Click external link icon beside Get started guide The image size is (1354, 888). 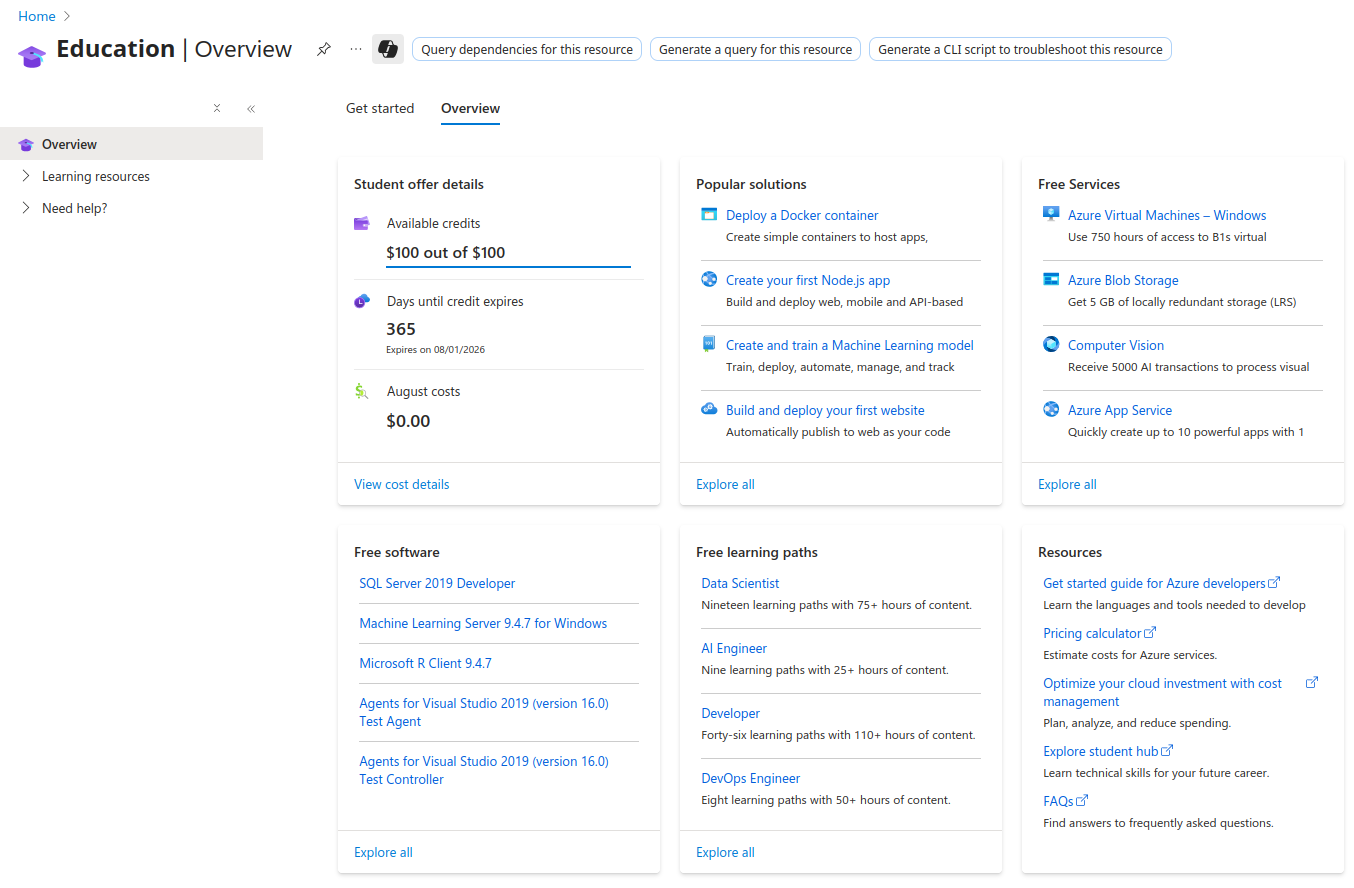[x=1274, y=582]
